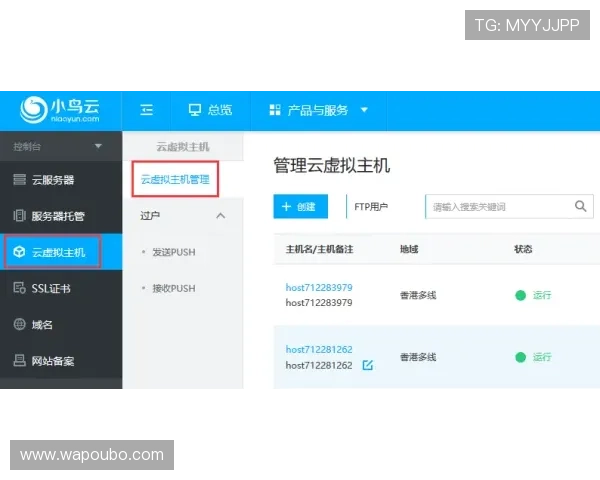Select 云虚拟主机管理 submenu item
Viewport: 600px width, 480px height.
[x=175, y=179]
